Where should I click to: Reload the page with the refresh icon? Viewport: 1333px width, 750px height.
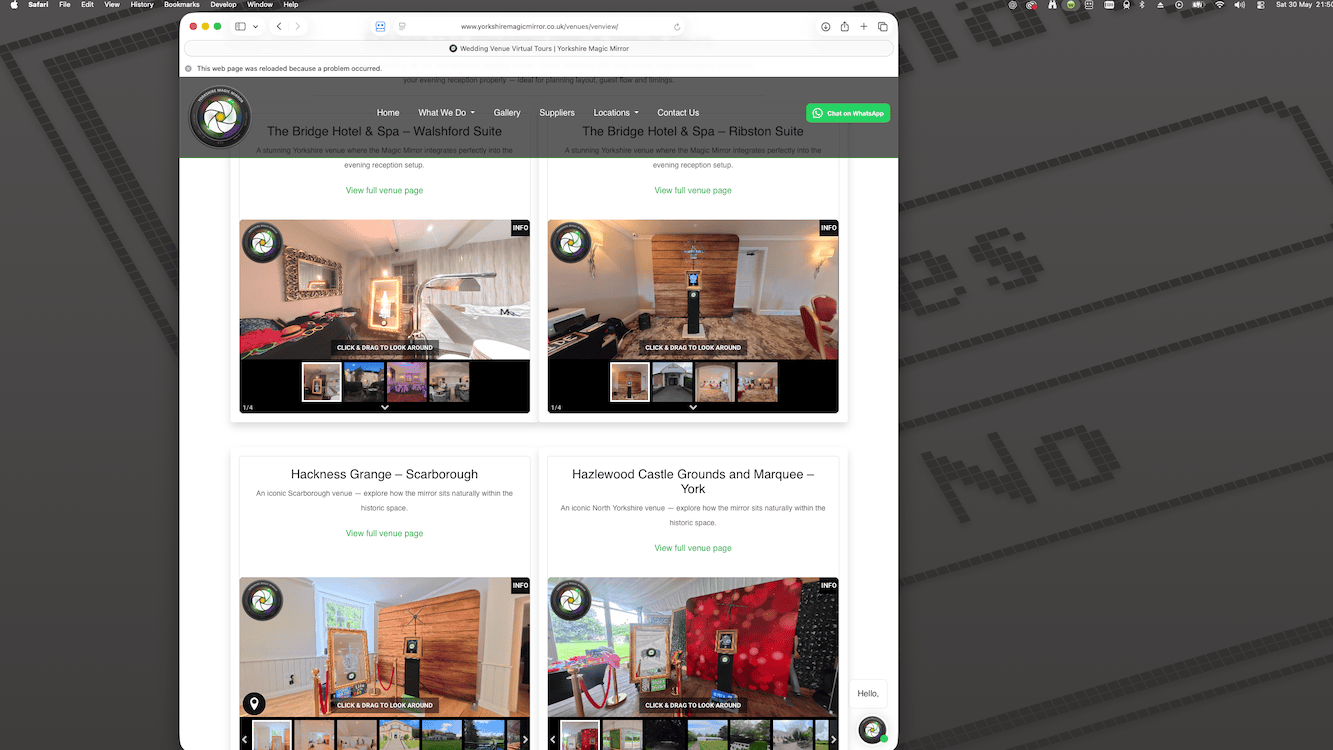677,27
